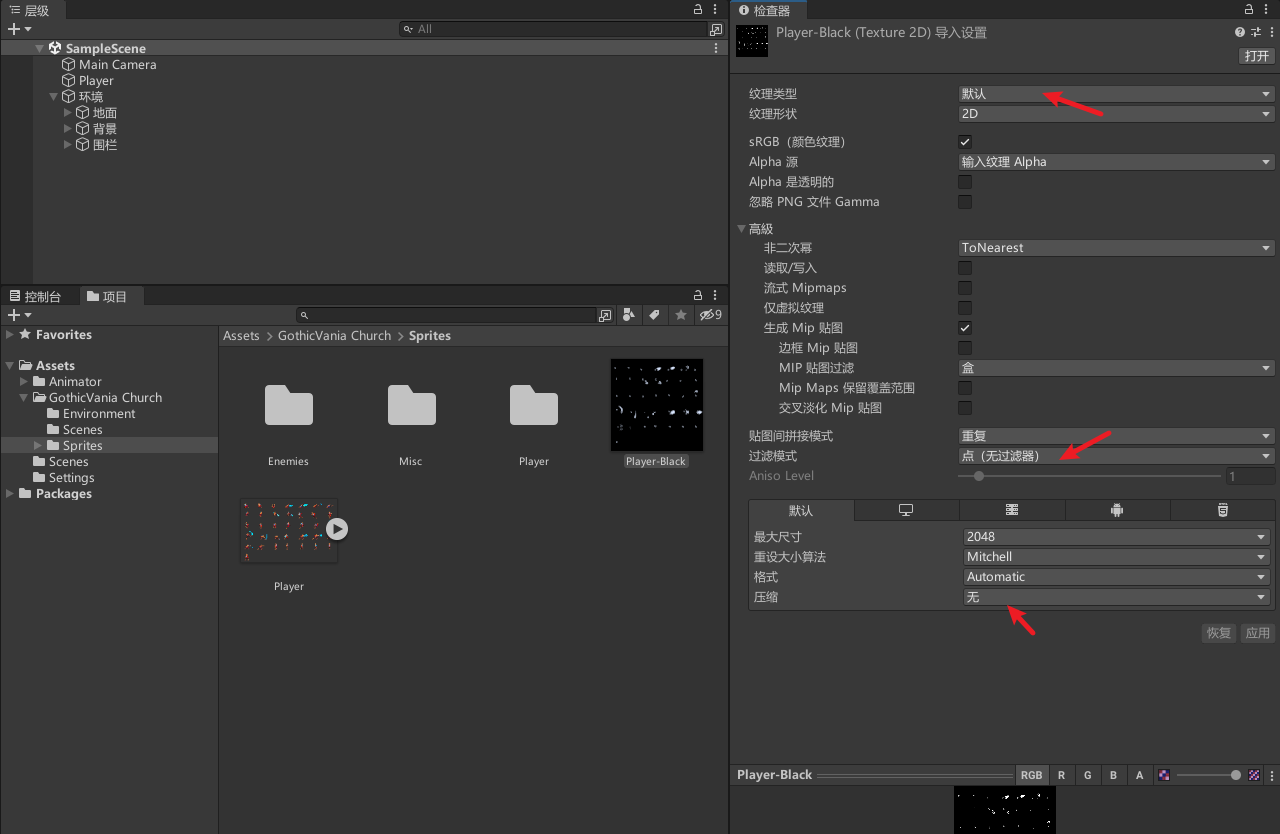Toggle 忽略 PNG 文件 Gamma checkbox
Image resolution: width=1280 pixels, height=834 pixels.
click(965, 202)
